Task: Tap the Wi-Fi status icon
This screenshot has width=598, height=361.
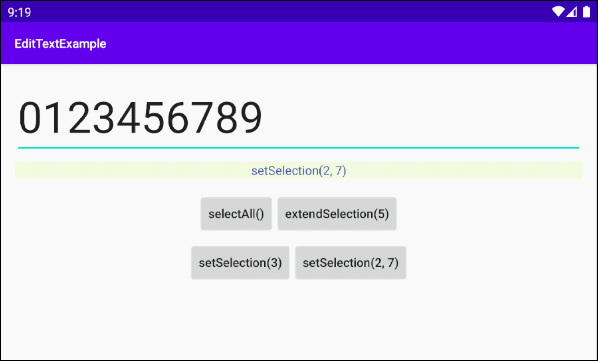Action: click(558, 12)
